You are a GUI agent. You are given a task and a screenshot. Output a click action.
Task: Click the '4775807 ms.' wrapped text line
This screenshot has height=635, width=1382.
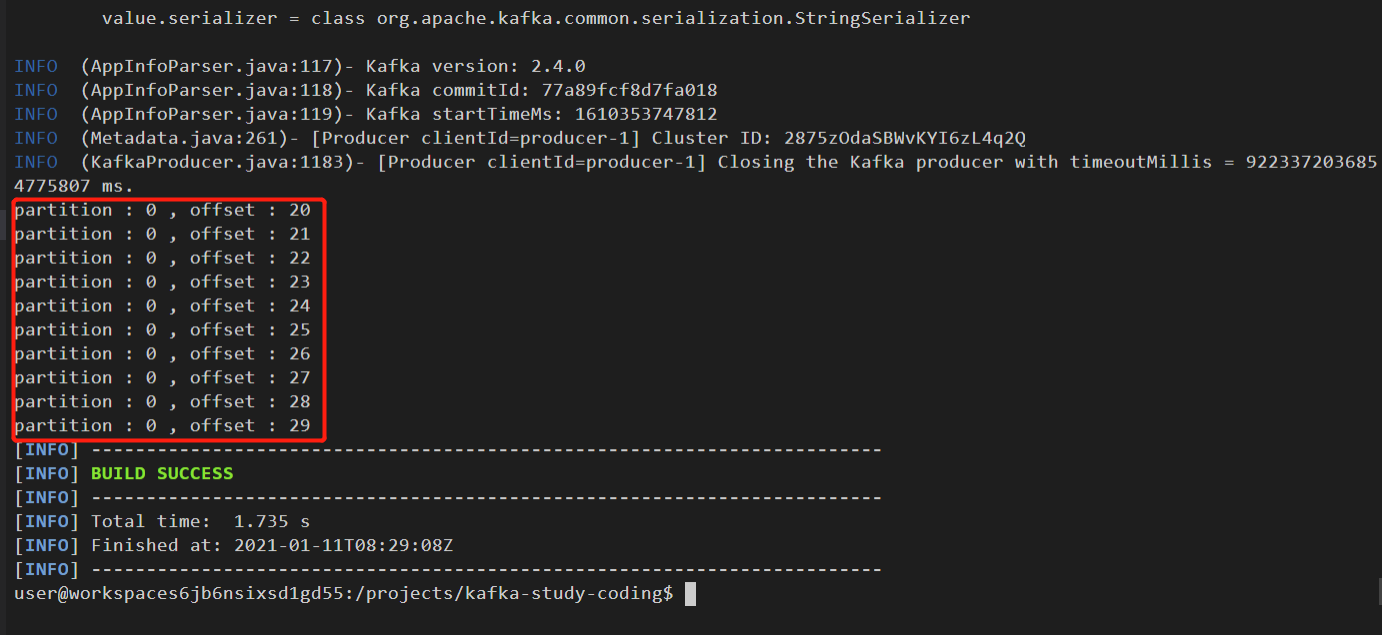[74, 186]
